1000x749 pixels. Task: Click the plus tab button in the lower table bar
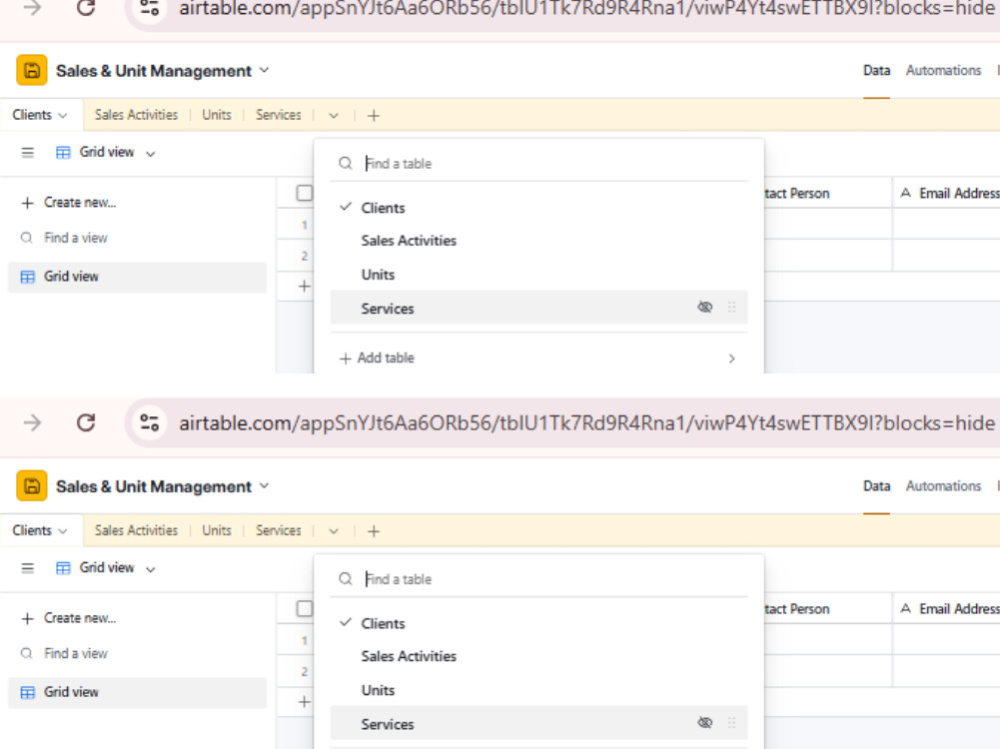pos(374,531)
